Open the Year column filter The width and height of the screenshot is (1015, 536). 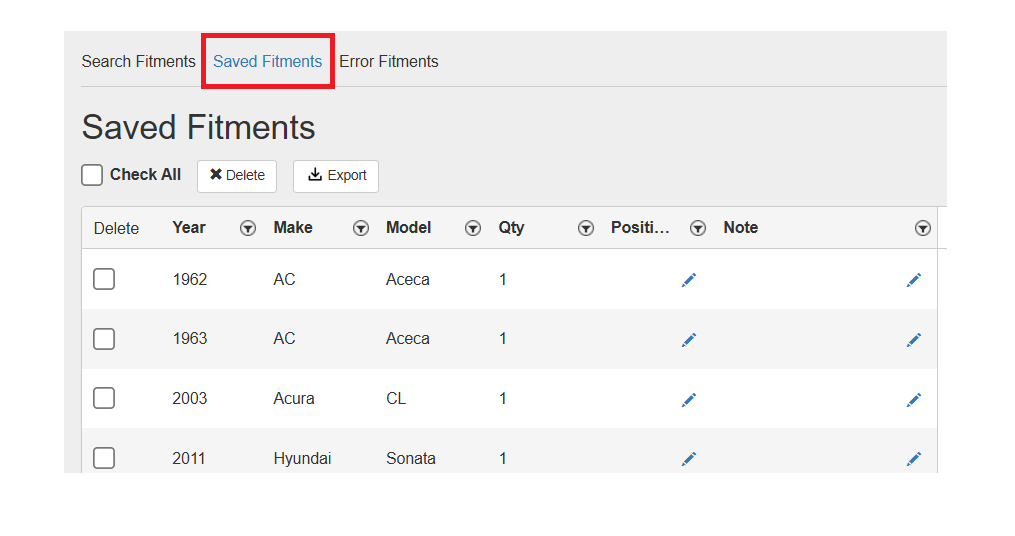tap(248, 228)
